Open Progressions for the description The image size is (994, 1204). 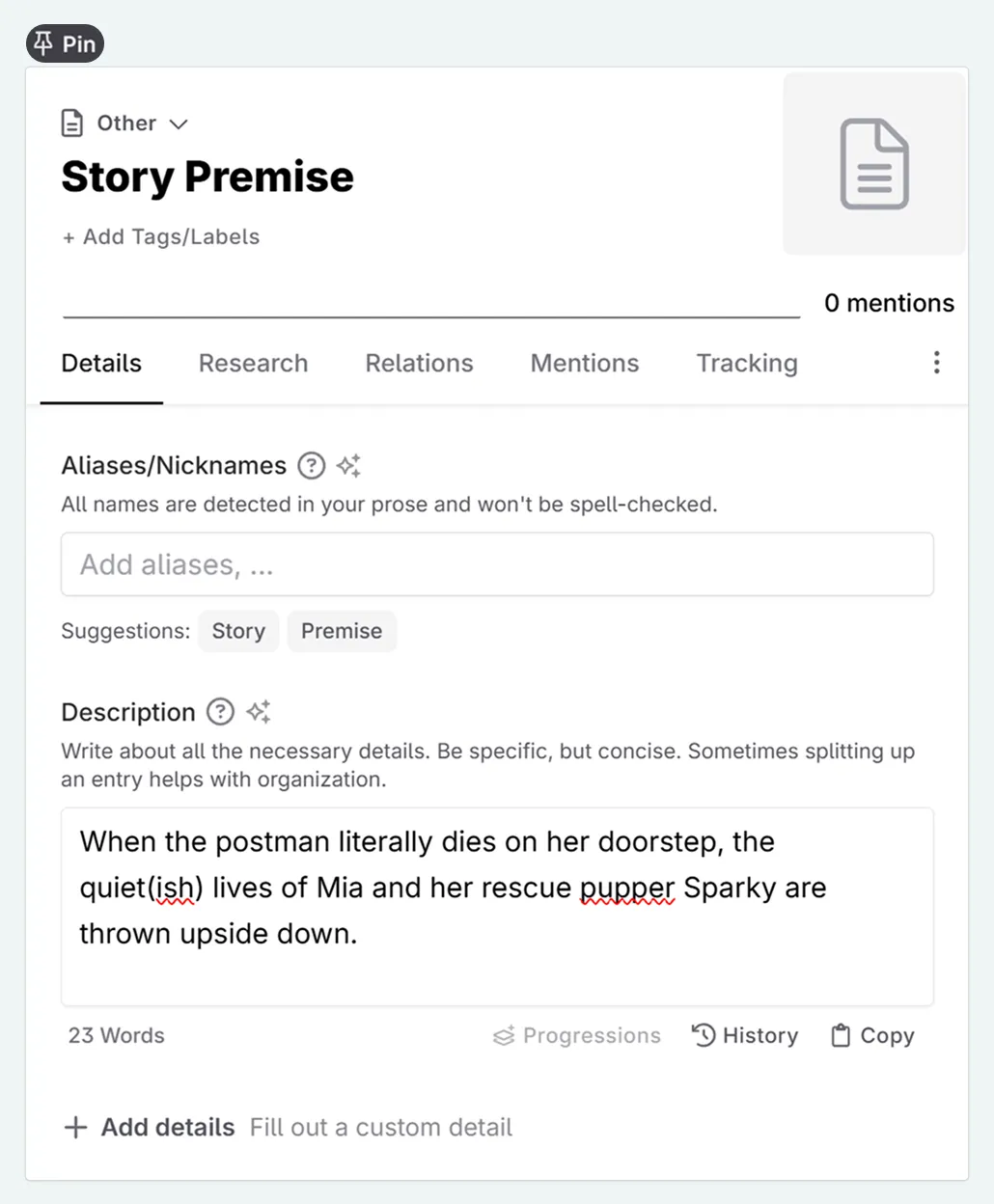[576, 1035]
